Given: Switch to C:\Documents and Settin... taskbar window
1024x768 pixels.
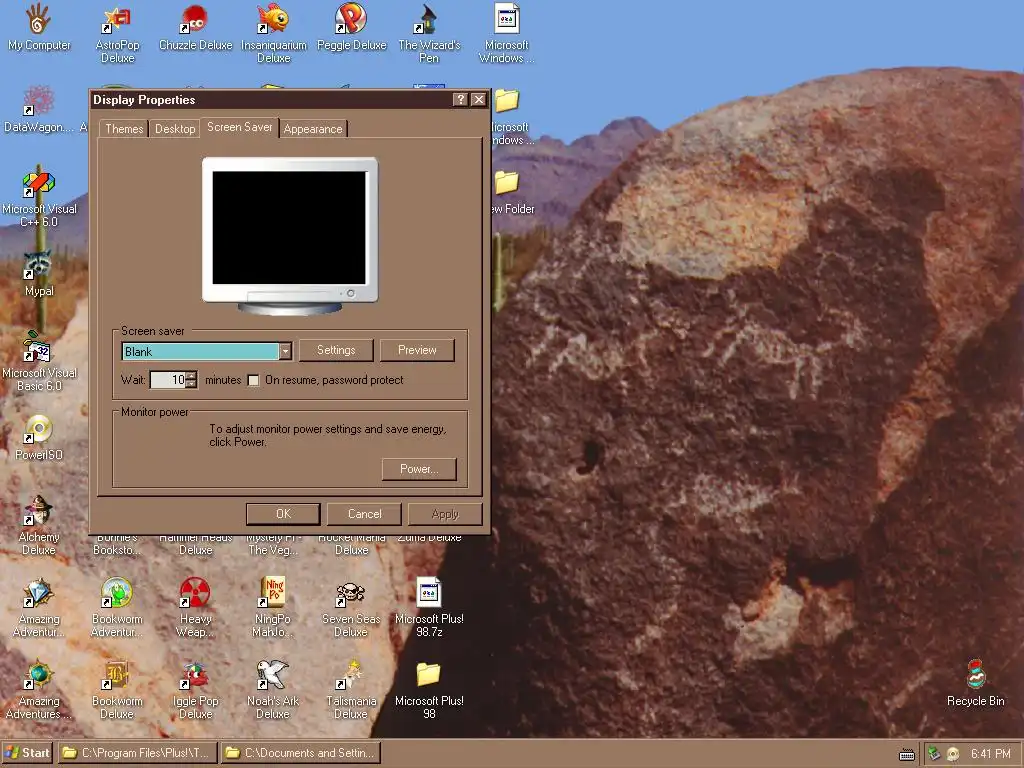Looking at the screenshot, I should coord(301,753).
